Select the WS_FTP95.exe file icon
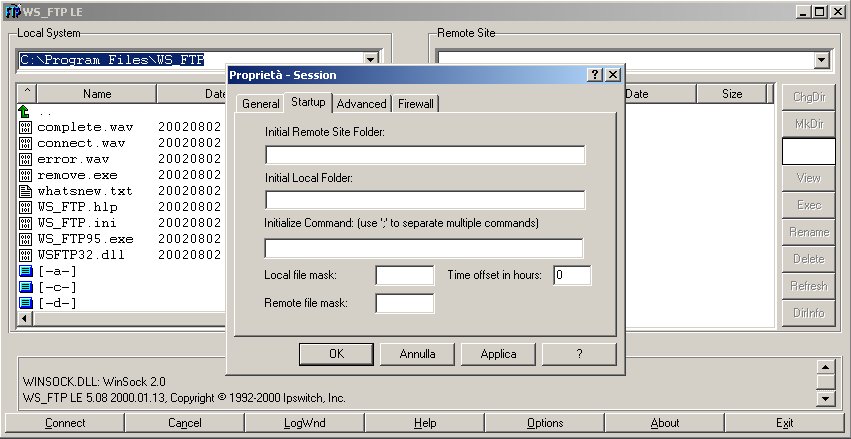This screenshot has height=439, width=851. coord(25,239)
